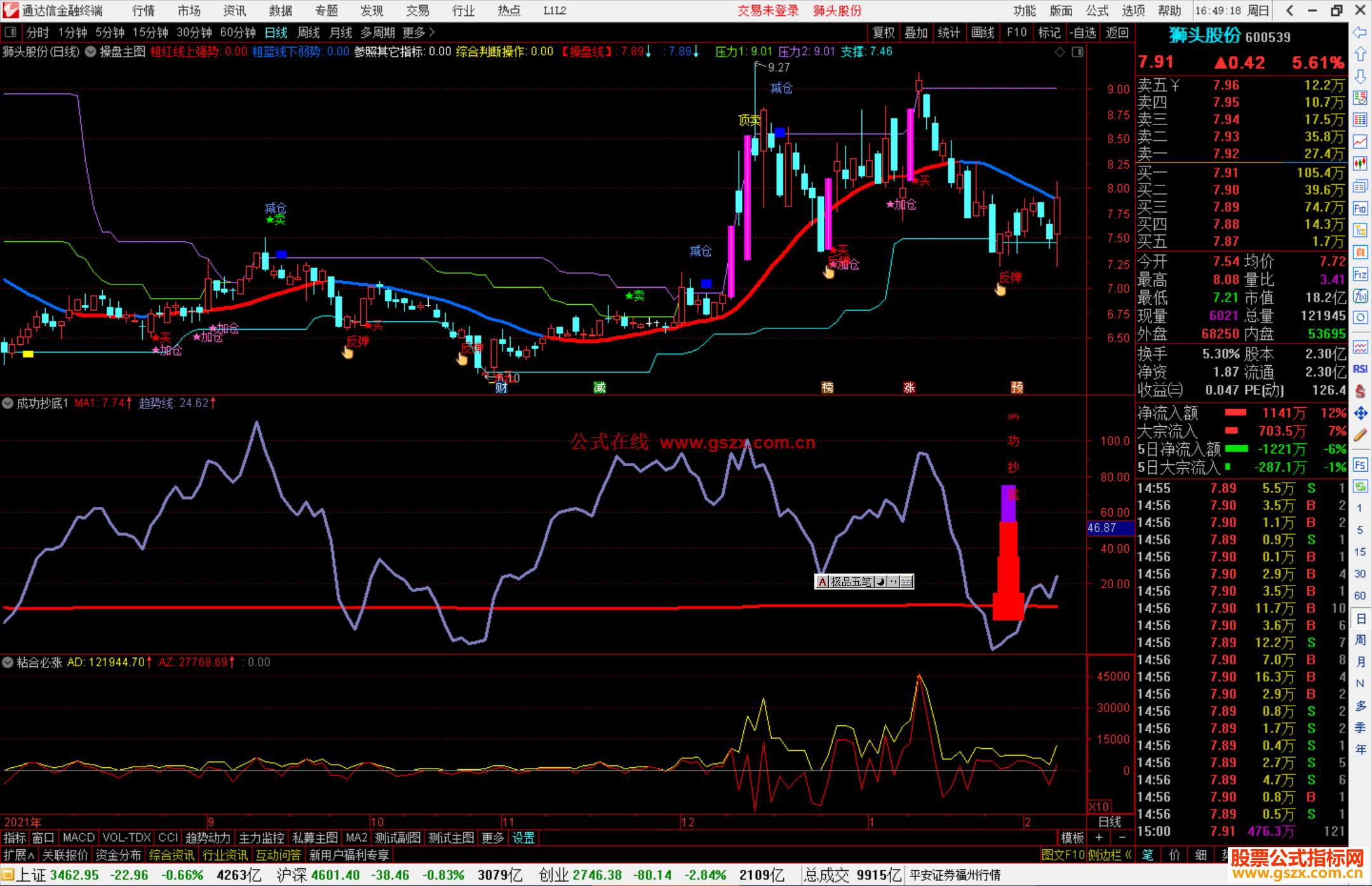Switch the period tab to 5分钟
This screenshot has height=886, width=1372.
(x=110, y=32)
